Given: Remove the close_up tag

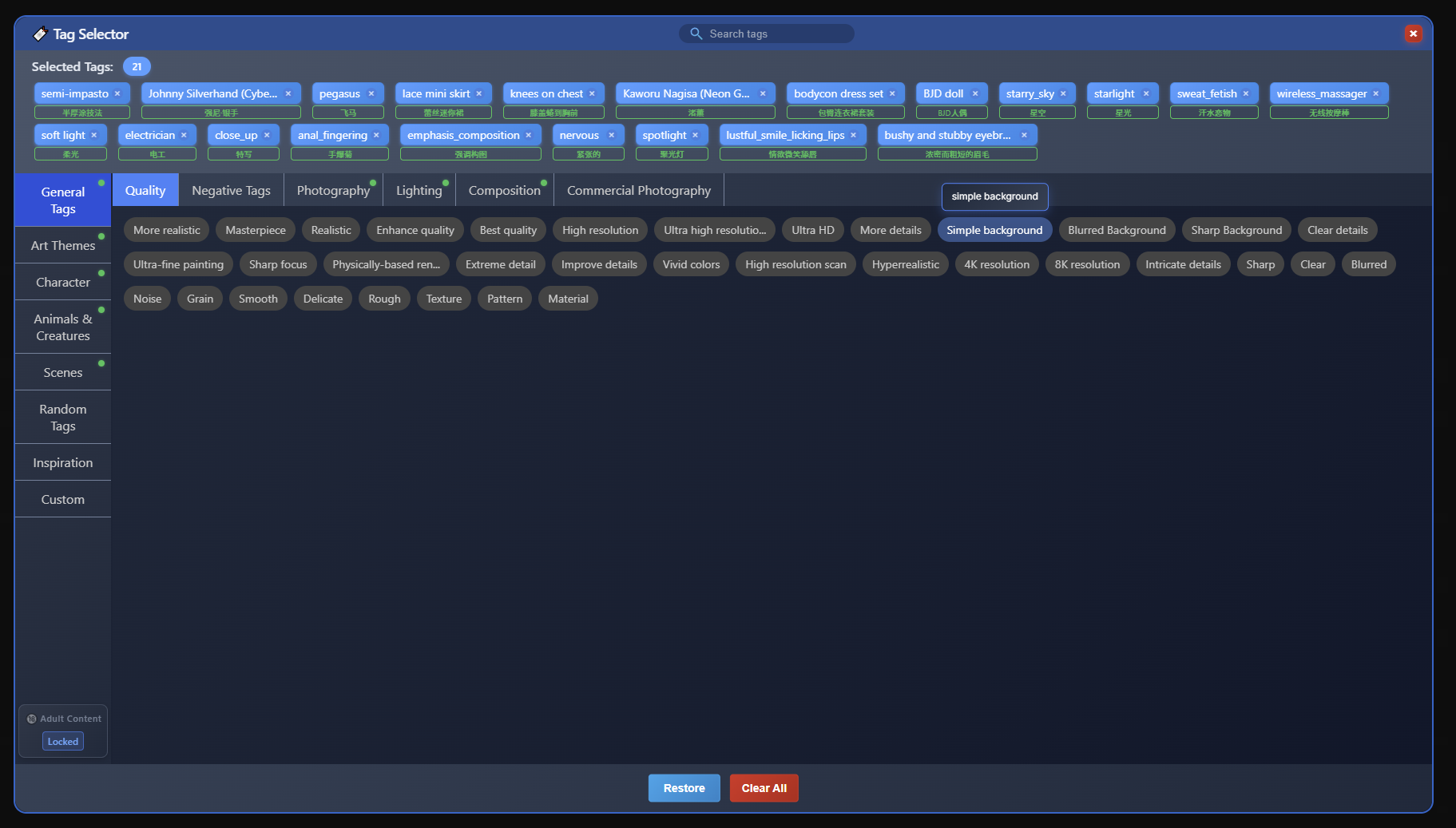Looking at the screenshot, I should tap(267, 135).
